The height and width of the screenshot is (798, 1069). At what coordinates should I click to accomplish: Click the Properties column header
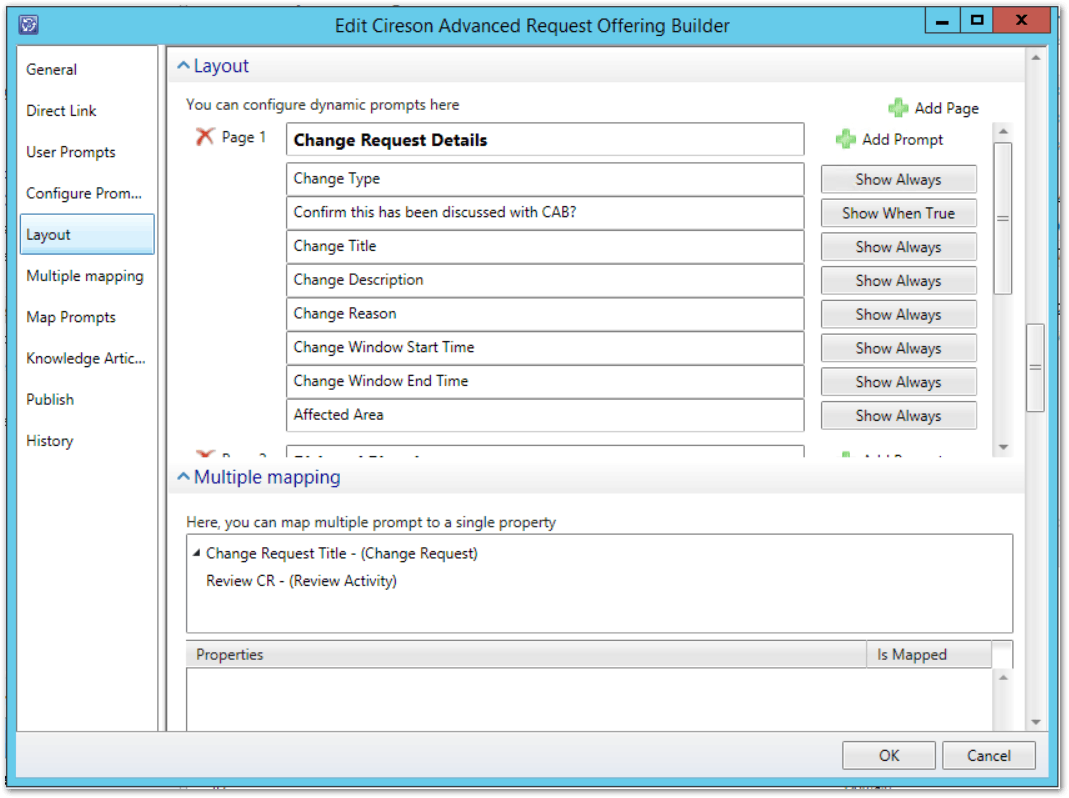[x=526, y=655]
